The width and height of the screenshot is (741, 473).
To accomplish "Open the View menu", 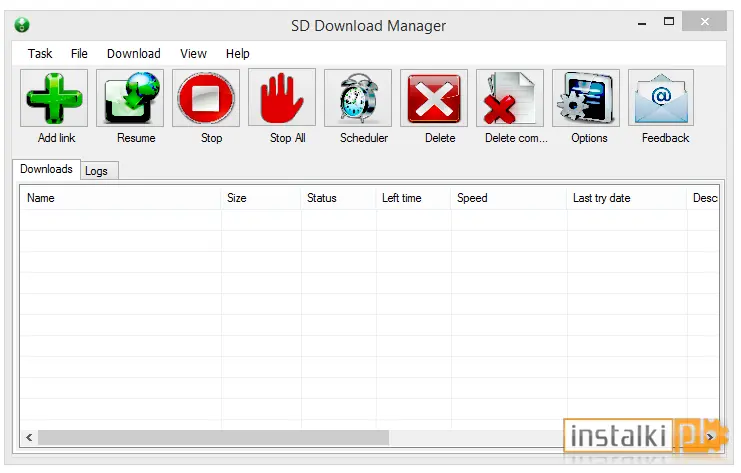I will pyautogui.click(x=193, y=54).
